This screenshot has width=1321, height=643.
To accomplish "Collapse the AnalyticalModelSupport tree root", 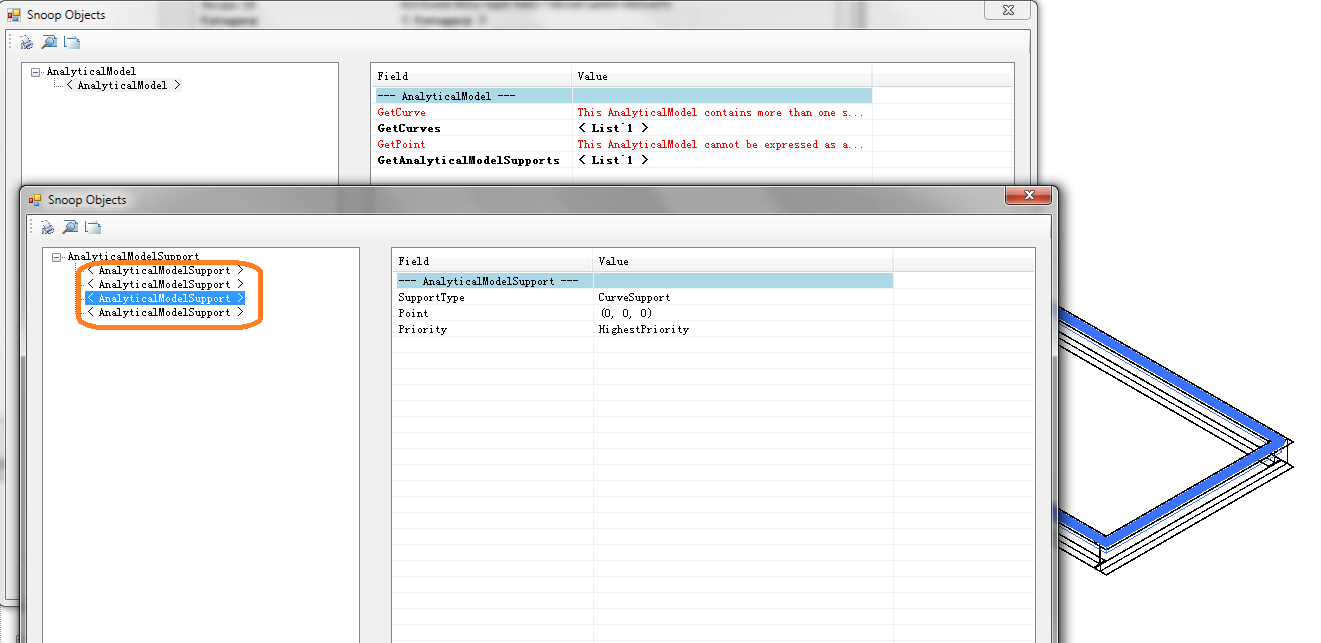I will point(58,256).
